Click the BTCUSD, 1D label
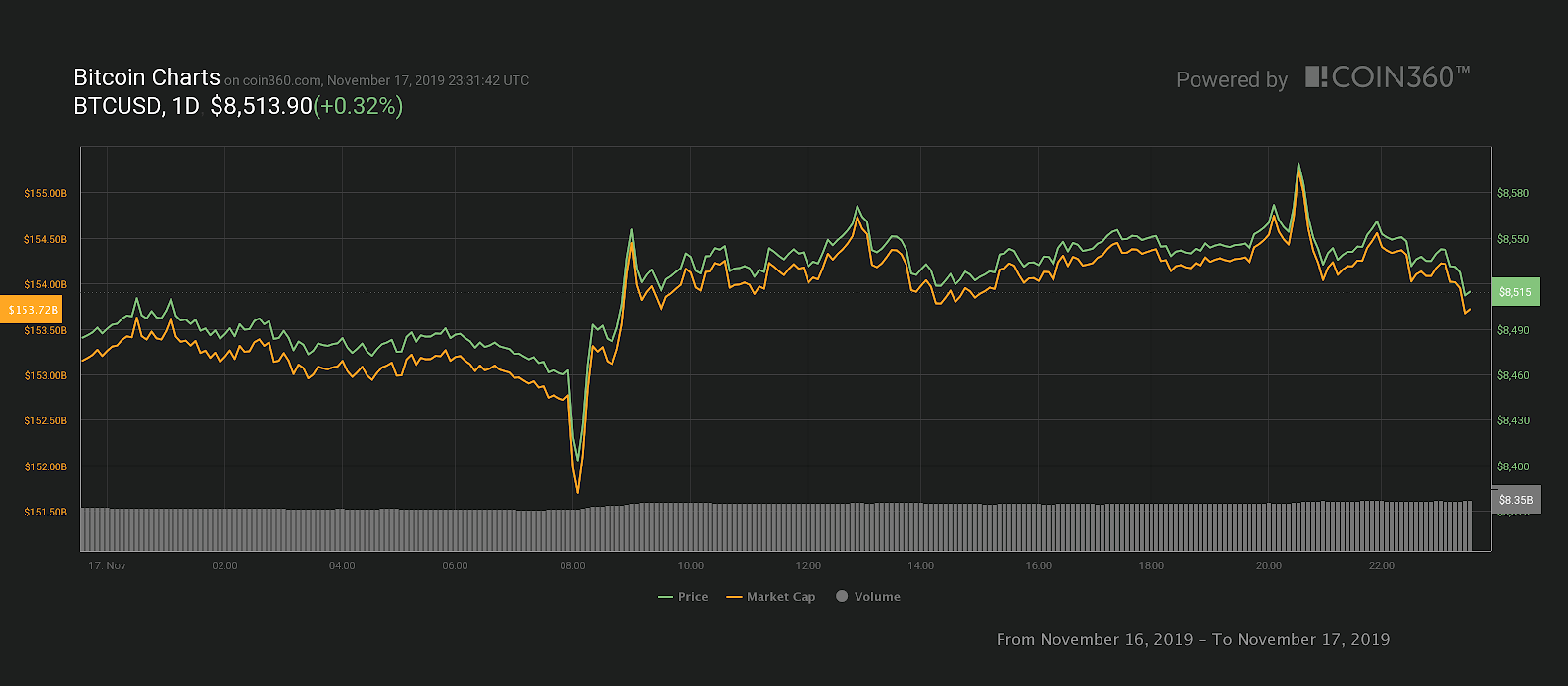The image size is (1568, 686). pyautogui.click(x=136, y=106)
